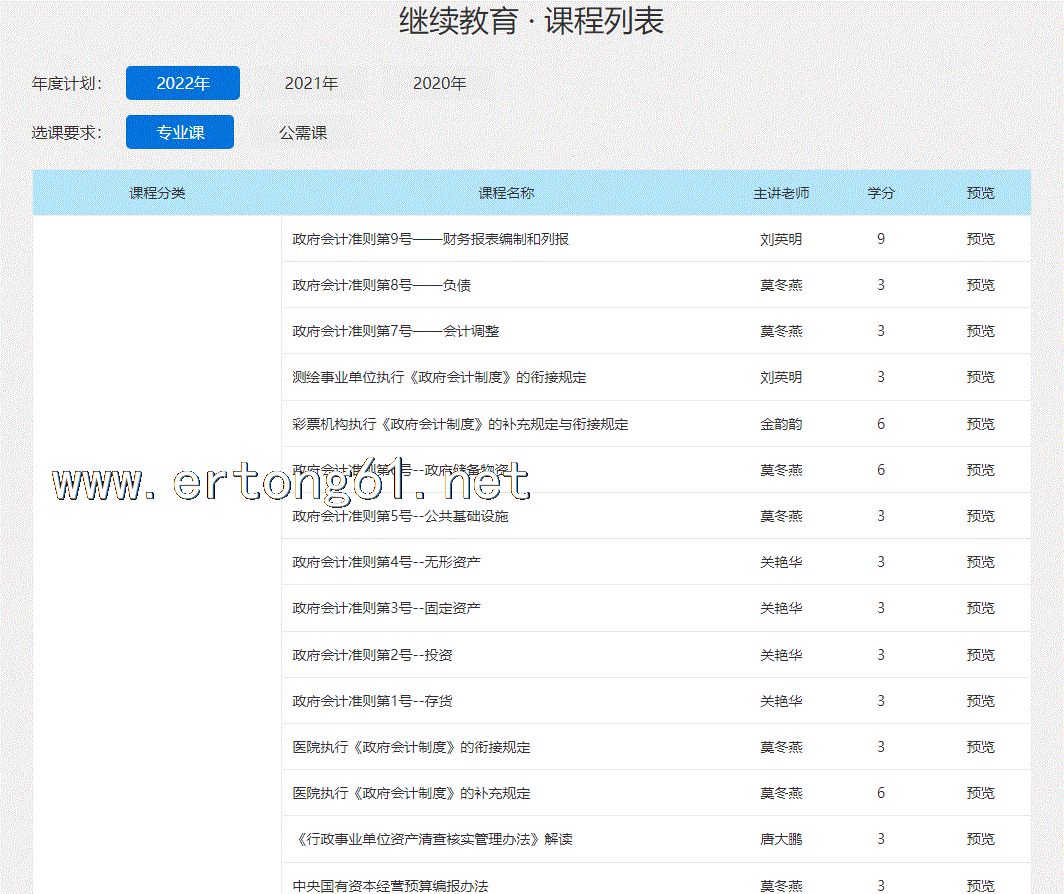The height and width of the screenshot is (894, 1064).
Task: Open course title 政府会计准则第2号--投资
Action: pyautogui.click(x=372, y=655)
